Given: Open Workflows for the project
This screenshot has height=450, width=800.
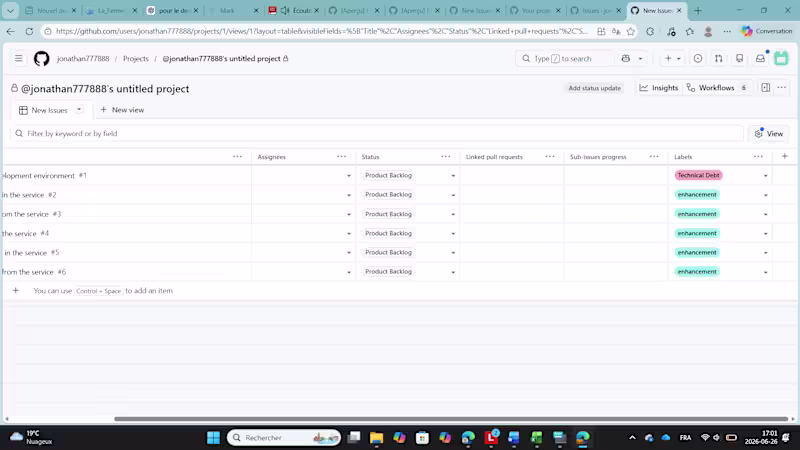Looking at the screenshot, I should click(x=717, y=88).
